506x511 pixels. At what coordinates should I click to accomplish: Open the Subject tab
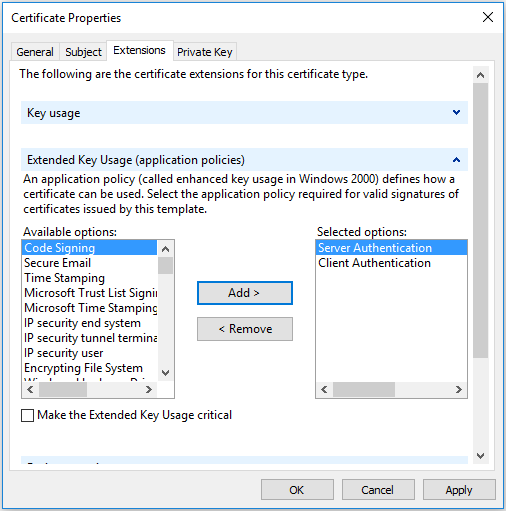click(83, 52)
